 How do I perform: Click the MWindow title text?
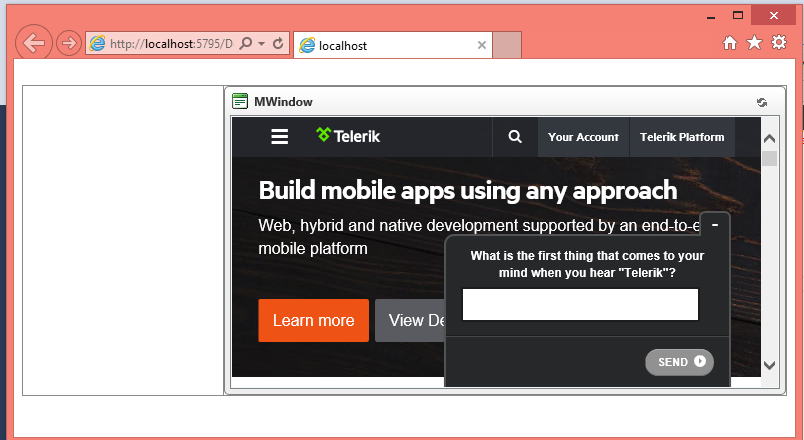coord(283,102)
